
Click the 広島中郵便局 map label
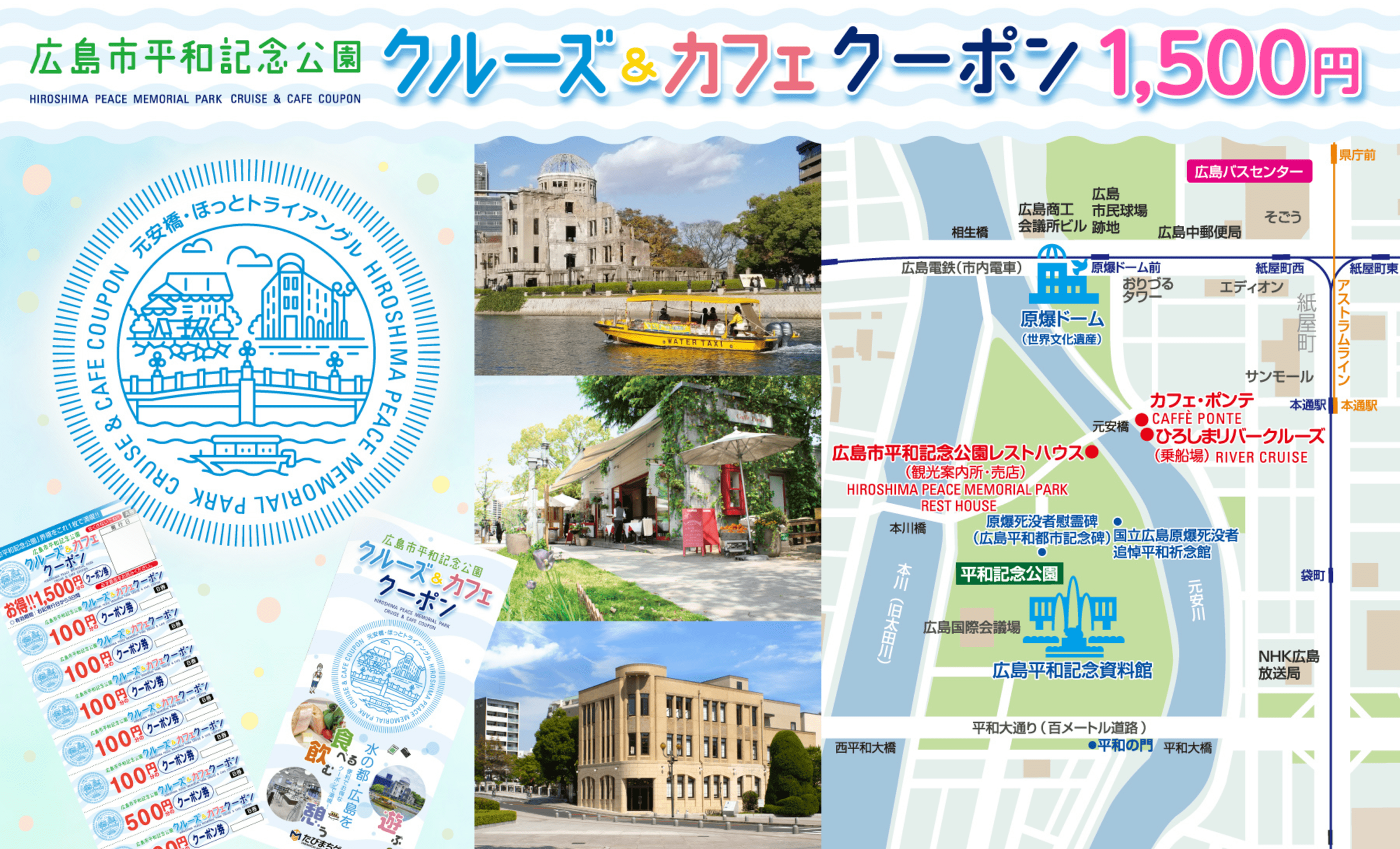click(1199, 232)
